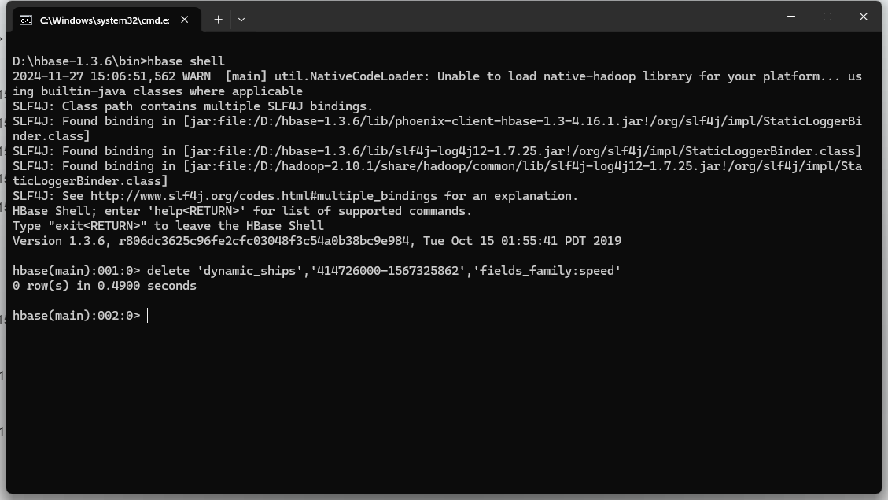
Task: Click the NativeCodeLoader WARN message
Action: tap(437, 83)
